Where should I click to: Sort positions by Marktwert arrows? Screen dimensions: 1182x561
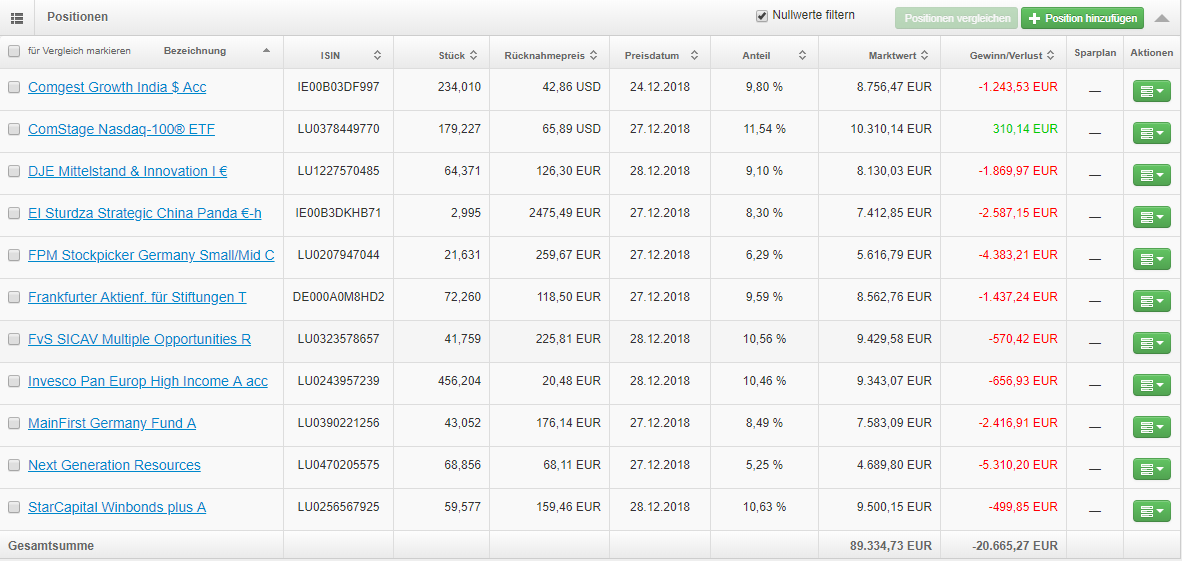click(924, 55)
